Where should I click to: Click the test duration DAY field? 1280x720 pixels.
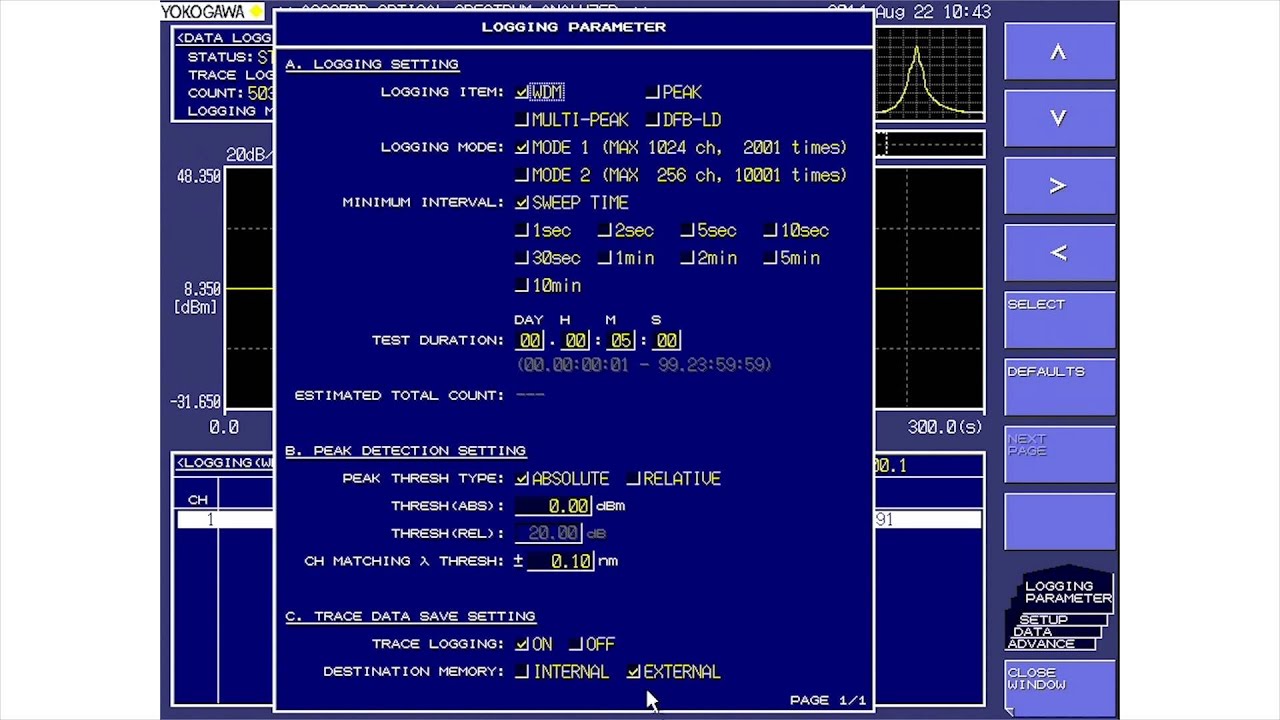(x=530, y=341)
